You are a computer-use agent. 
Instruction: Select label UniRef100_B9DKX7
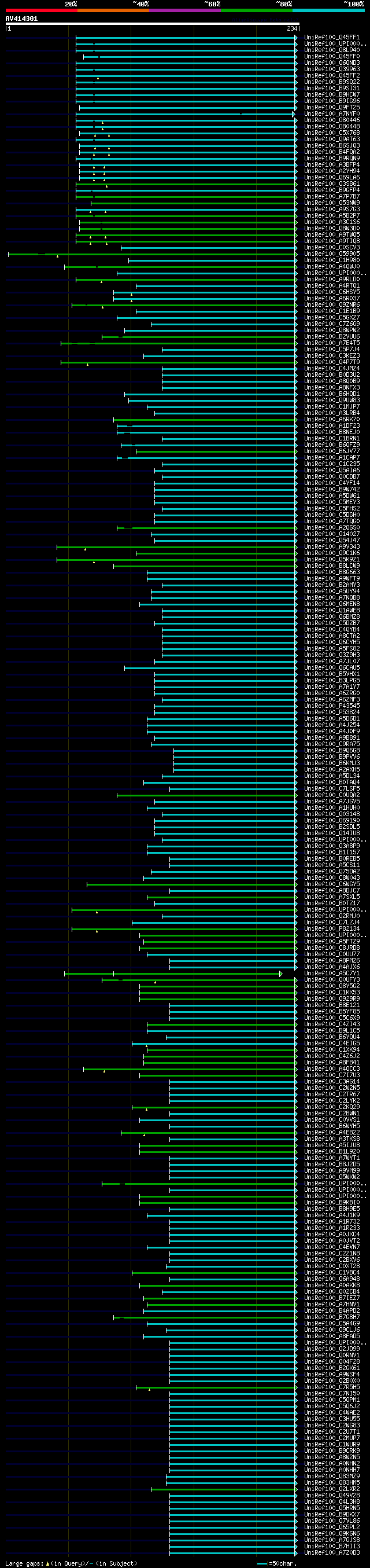coord(332,1514)
